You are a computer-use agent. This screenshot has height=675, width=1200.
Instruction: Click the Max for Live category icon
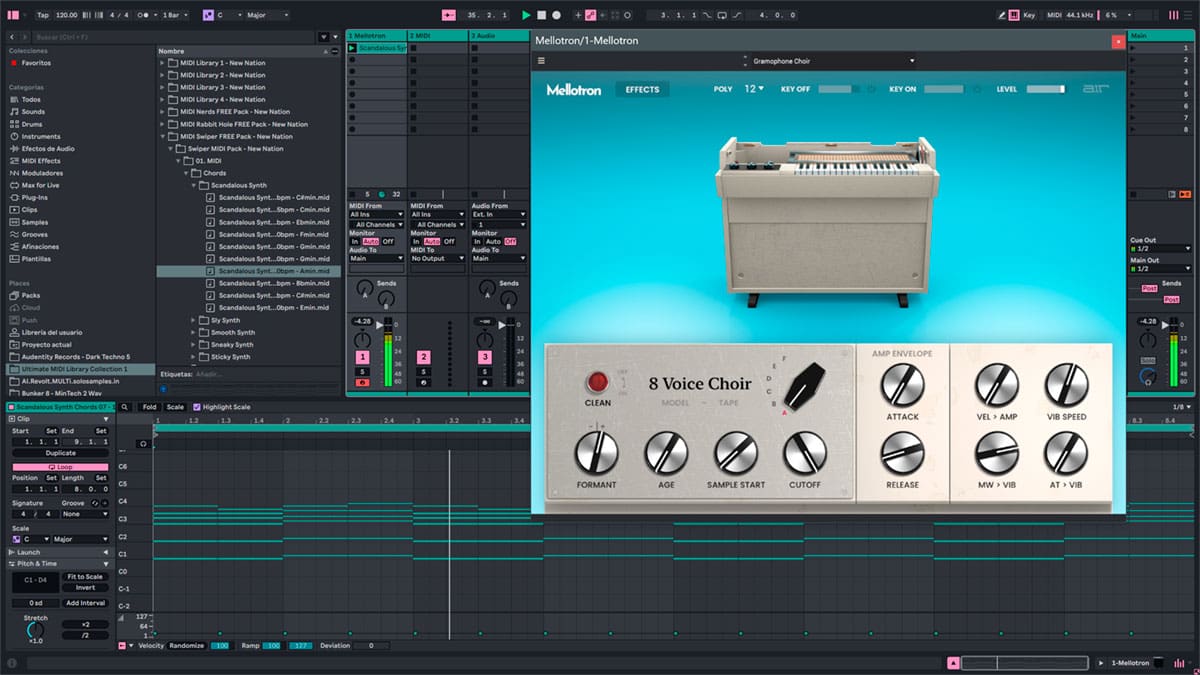(13, 185)
